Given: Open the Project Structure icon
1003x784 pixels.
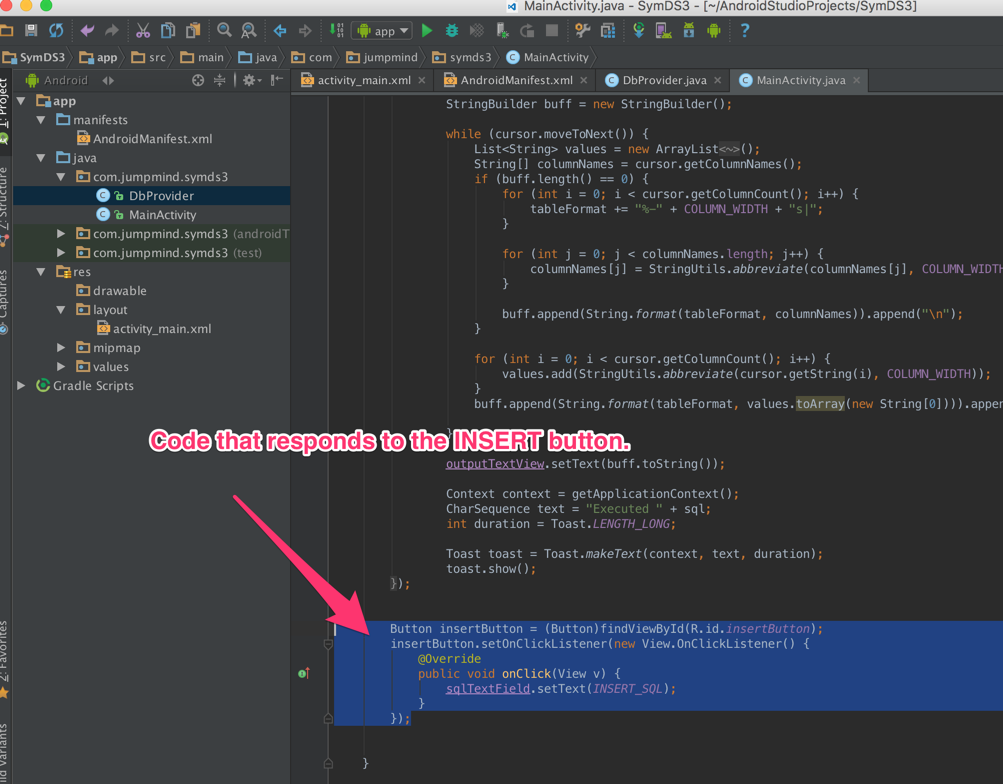Looking at the screenshot, I should click(x=608, y=31).
